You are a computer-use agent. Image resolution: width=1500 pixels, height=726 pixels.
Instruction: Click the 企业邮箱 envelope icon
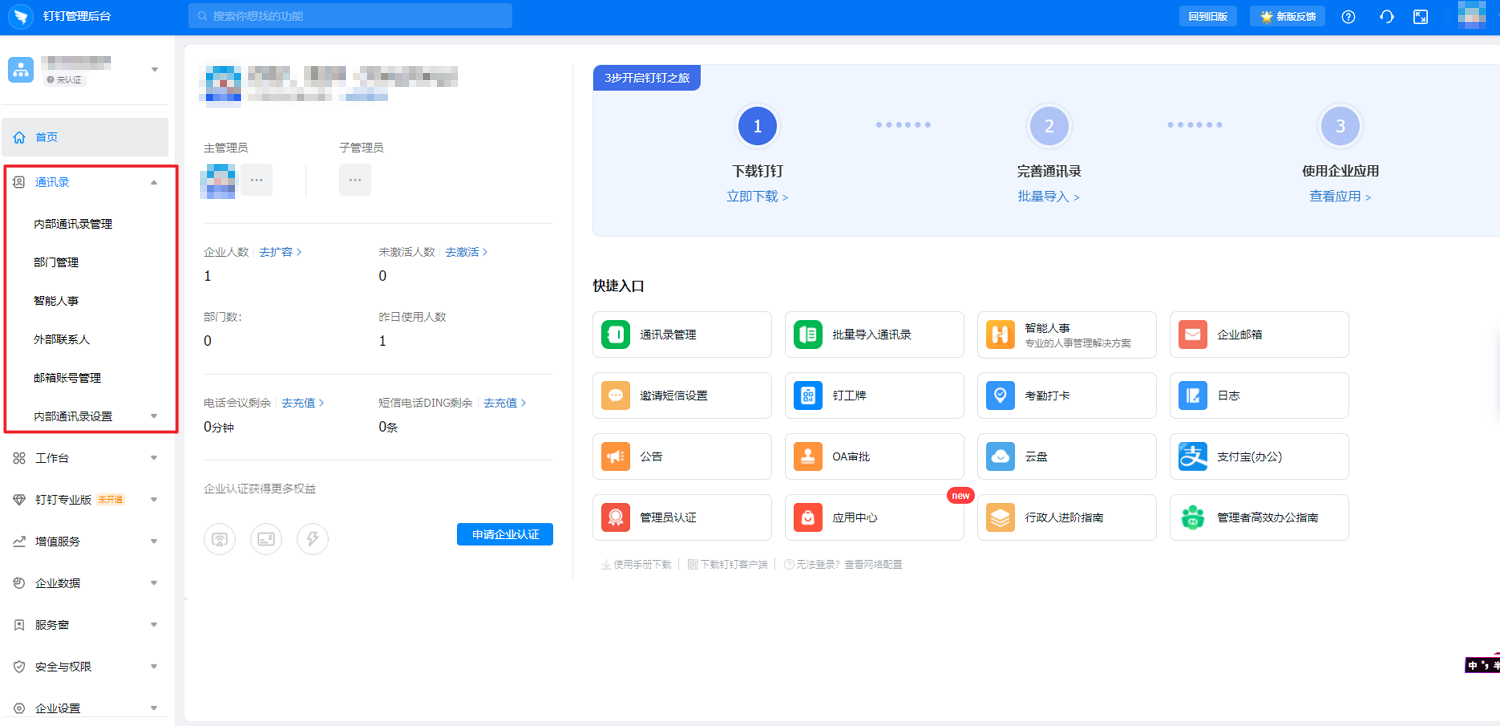pyautogui.click(x=1192, y=334)
